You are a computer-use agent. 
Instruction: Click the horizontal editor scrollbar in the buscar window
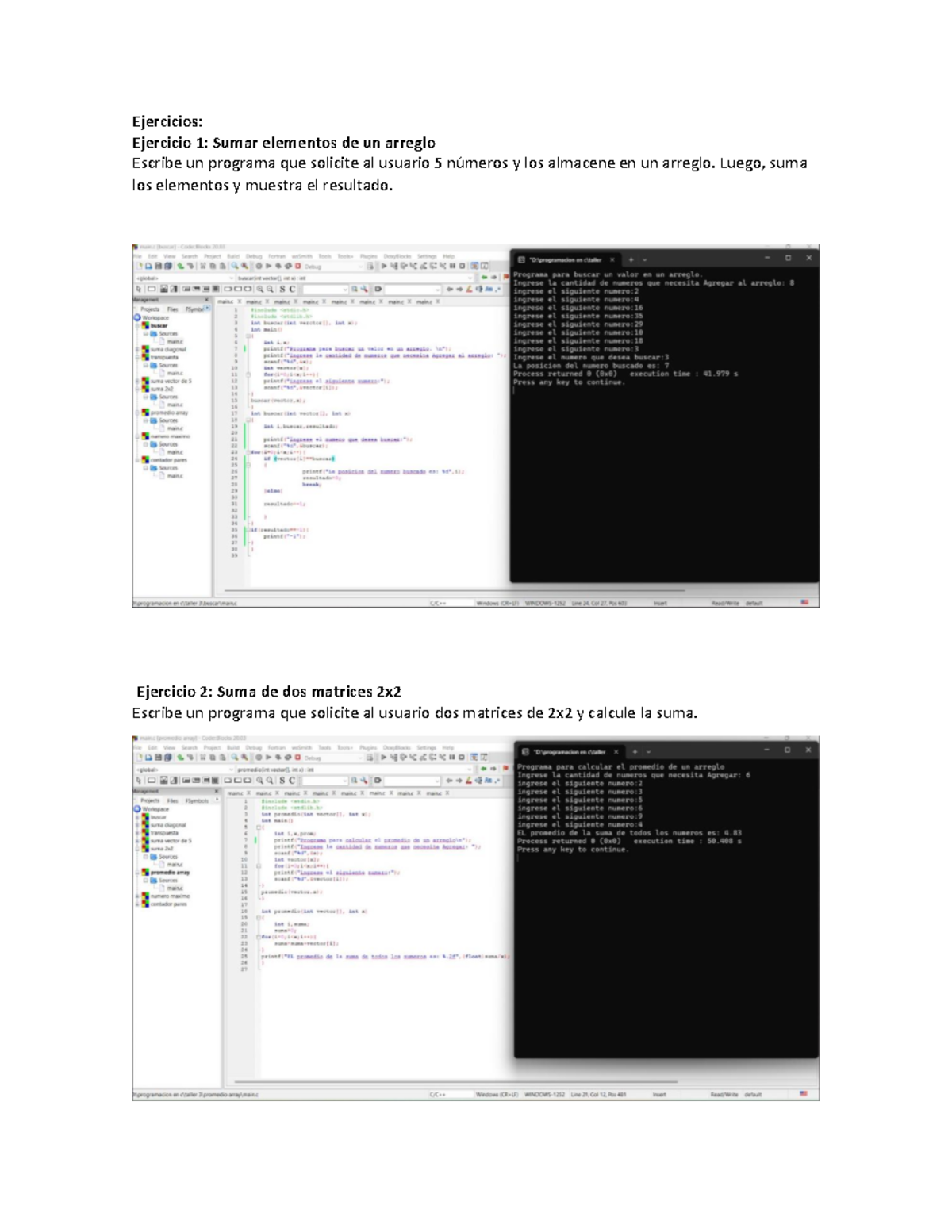point(452,591)
